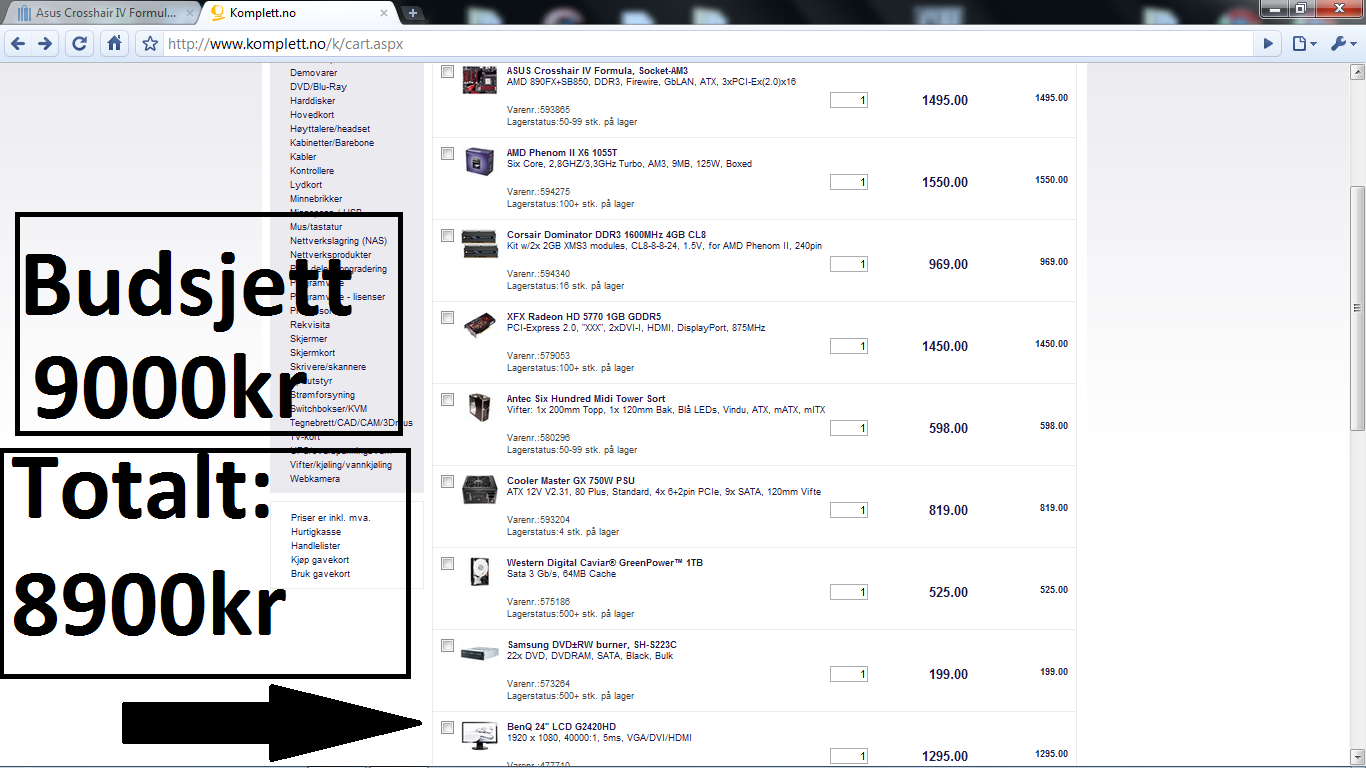Tick the checkbox for BenQ 24" LCD G2420HD
The image size is (1366, 768).
tap(447, 727)
